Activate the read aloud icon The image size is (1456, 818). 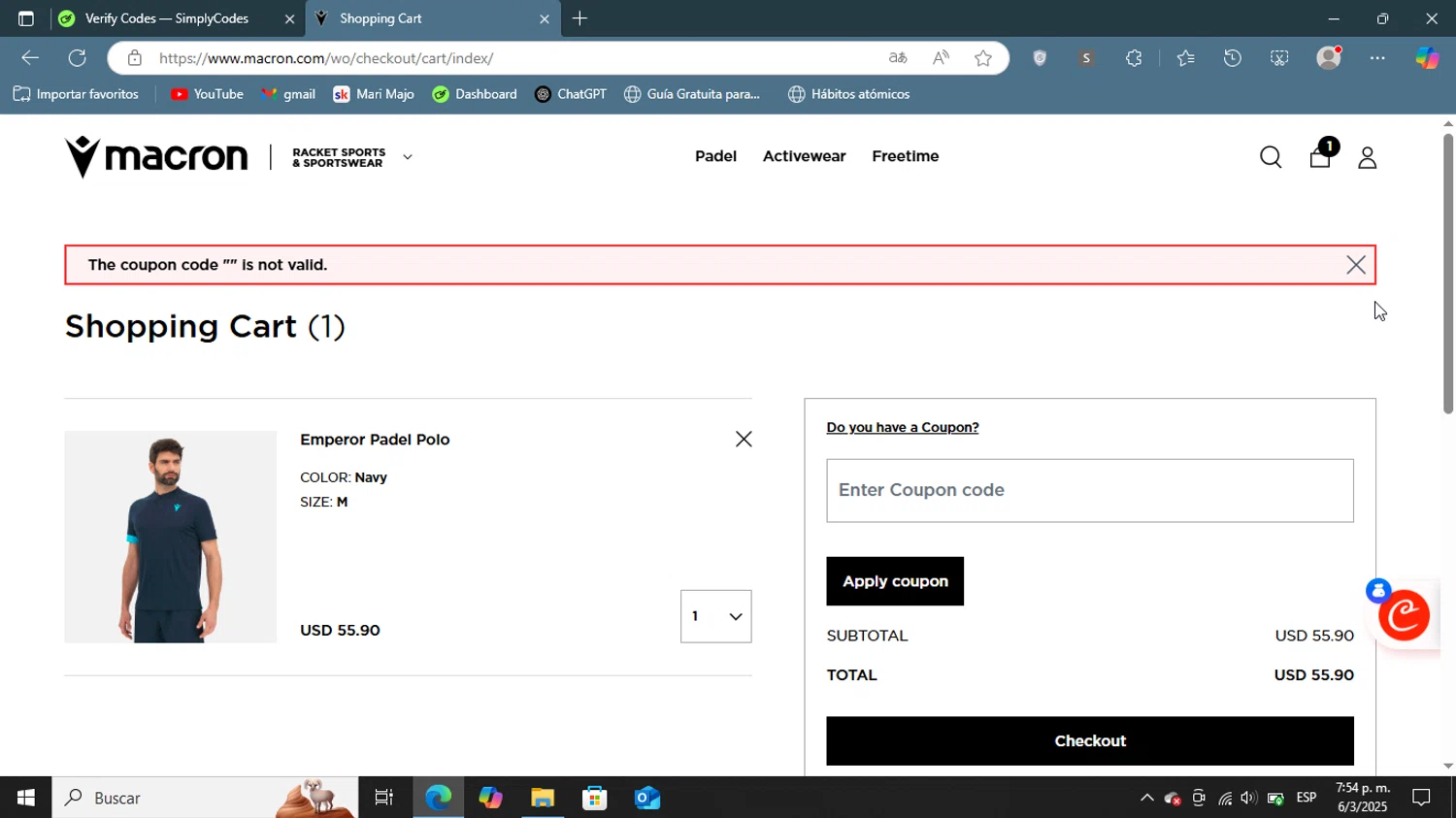pos(941,58)
